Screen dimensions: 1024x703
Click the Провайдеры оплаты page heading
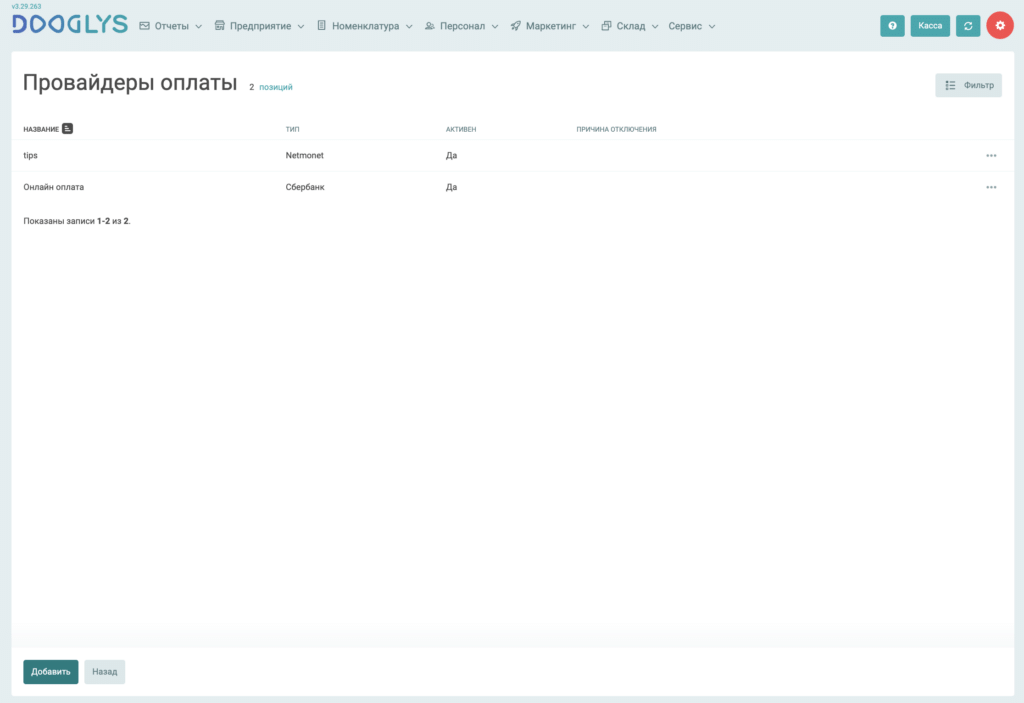pos(130,83)
